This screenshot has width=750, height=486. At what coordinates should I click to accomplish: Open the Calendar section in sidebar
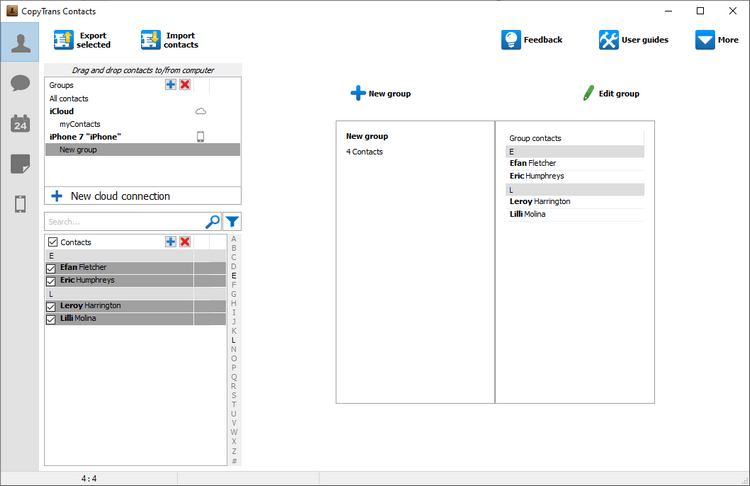pyautogui.click(x=20, y=124)
